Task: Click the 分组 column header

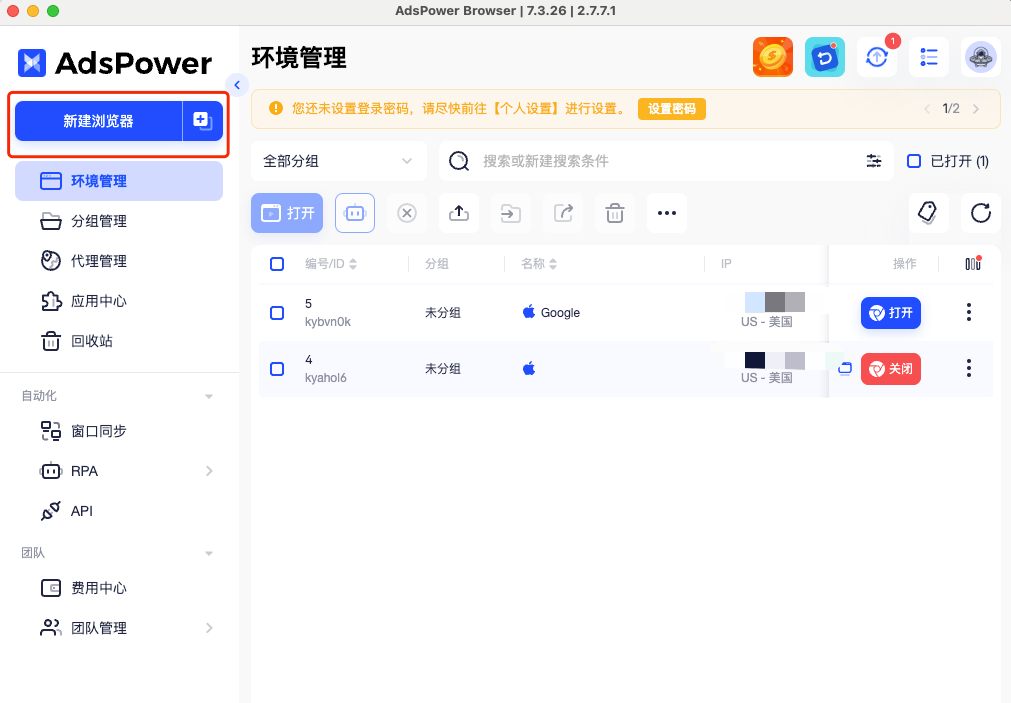Action: tap(437, 264)
